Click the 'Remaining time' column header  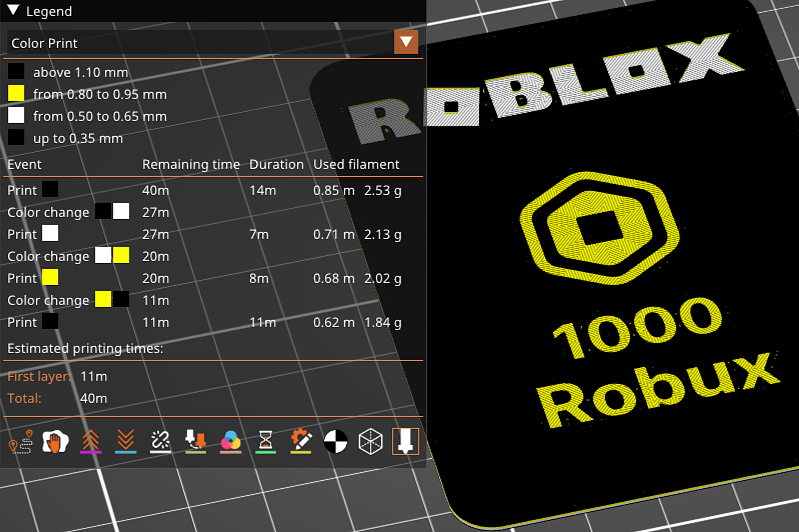191,165
